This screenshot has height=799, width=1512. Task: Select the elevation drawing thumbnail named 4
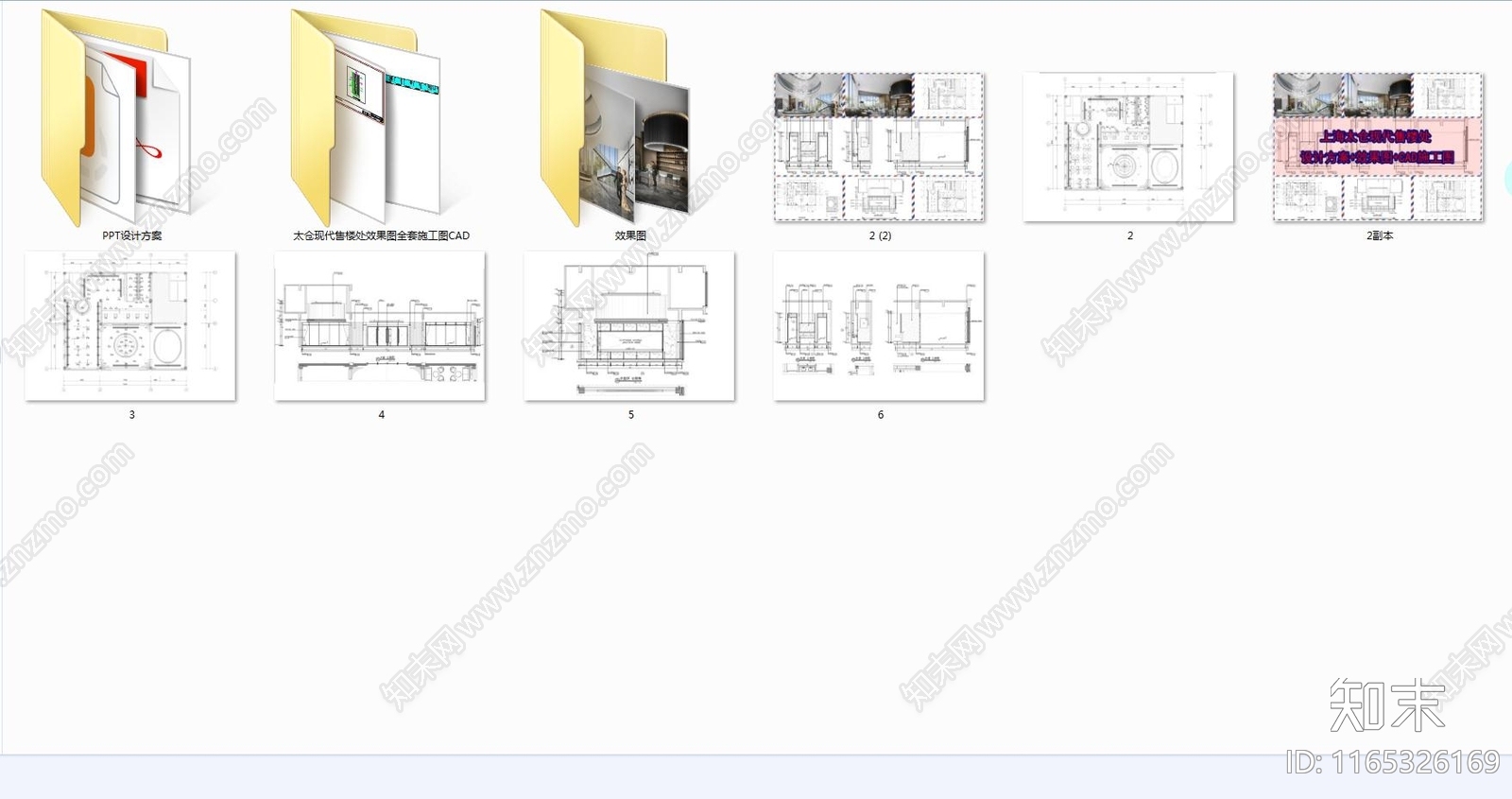(381, 325)
